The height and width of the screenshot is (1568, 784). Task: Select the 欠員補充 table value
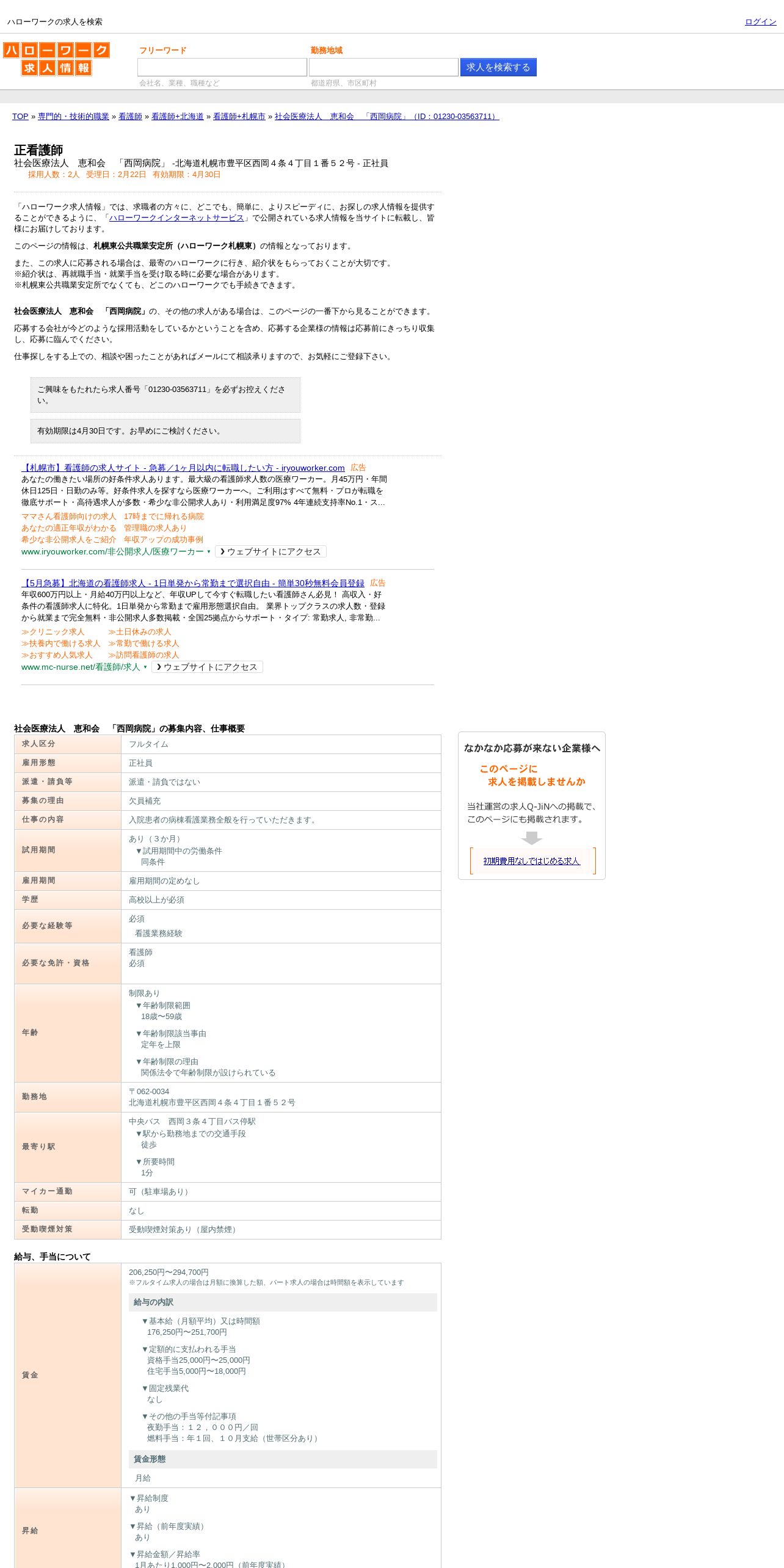click(x=145, y=801)
